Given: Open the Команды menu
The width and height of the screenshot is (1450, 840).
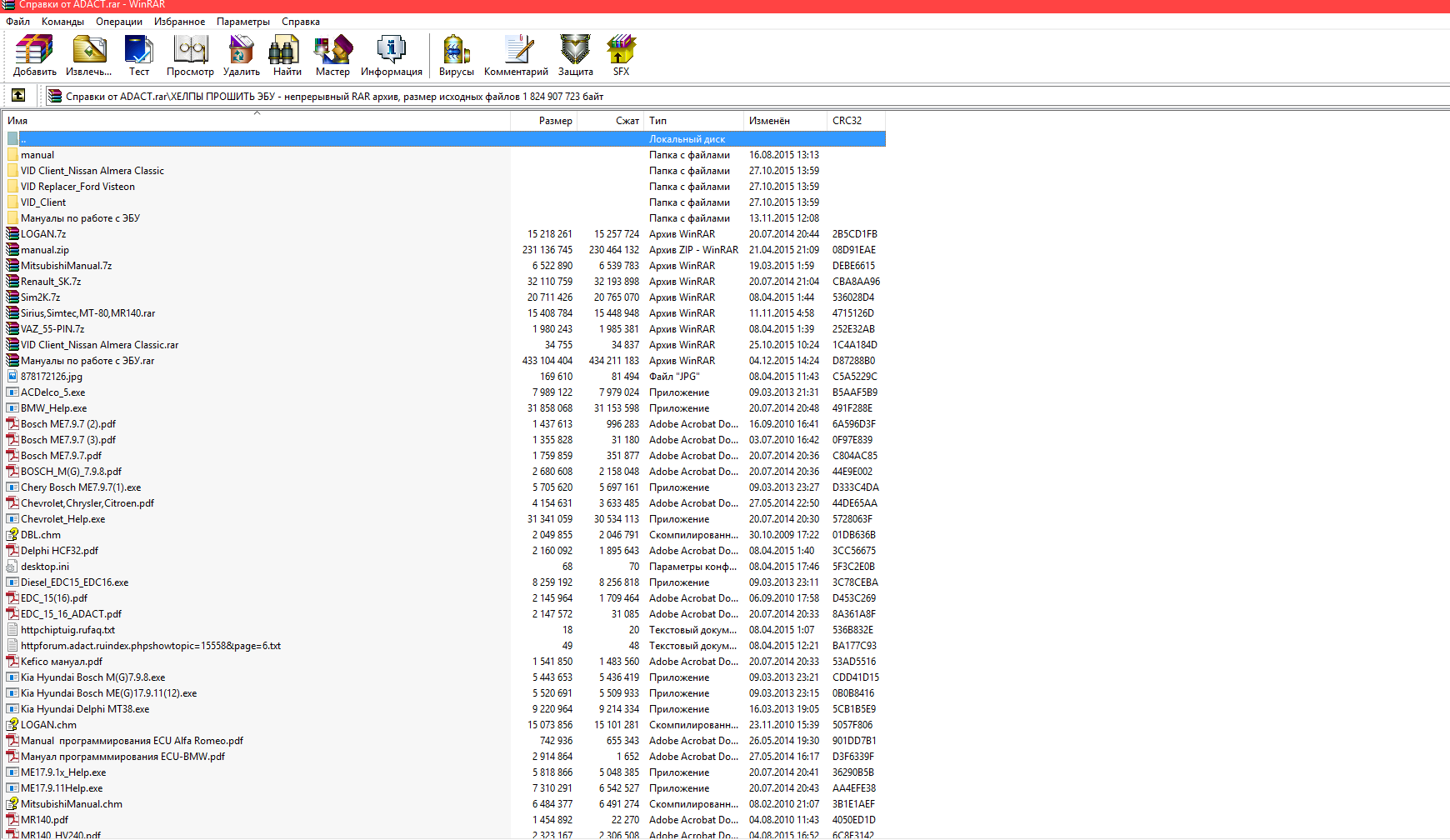Looking at the screenshot, I should (62, 22).
